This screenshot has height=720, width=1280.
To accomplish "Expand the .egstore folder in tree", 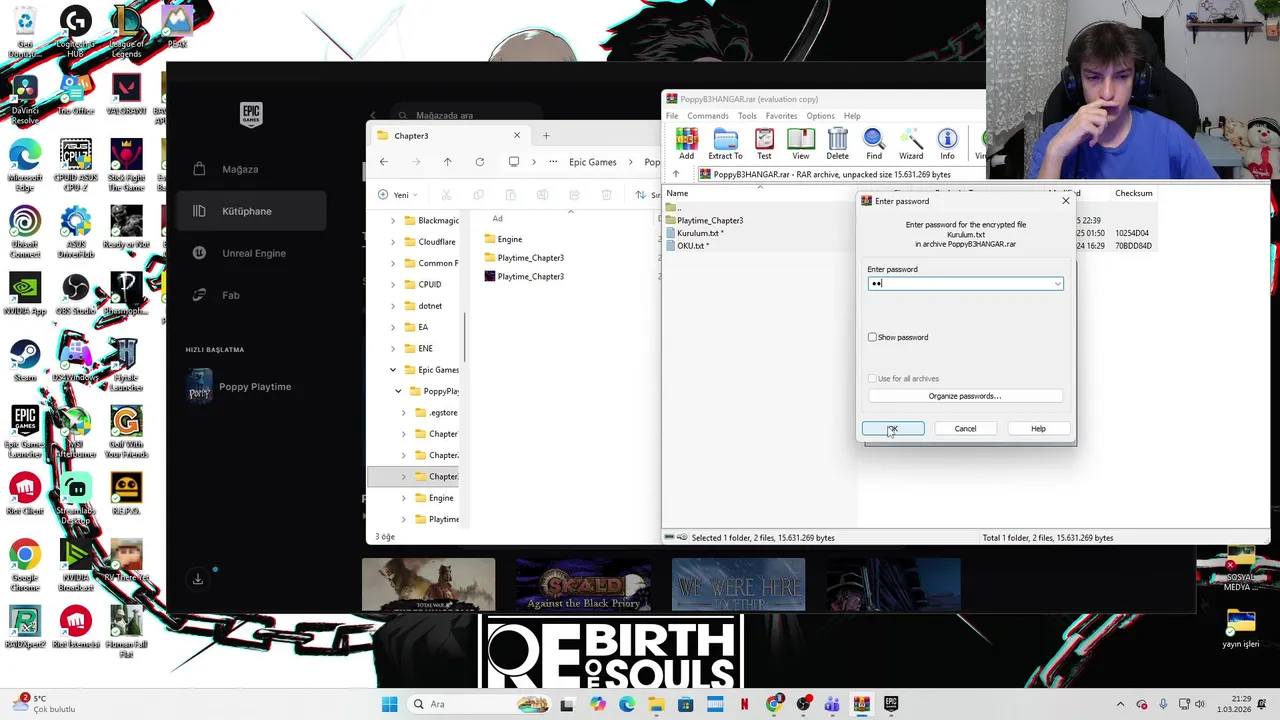I will point(404,412).
